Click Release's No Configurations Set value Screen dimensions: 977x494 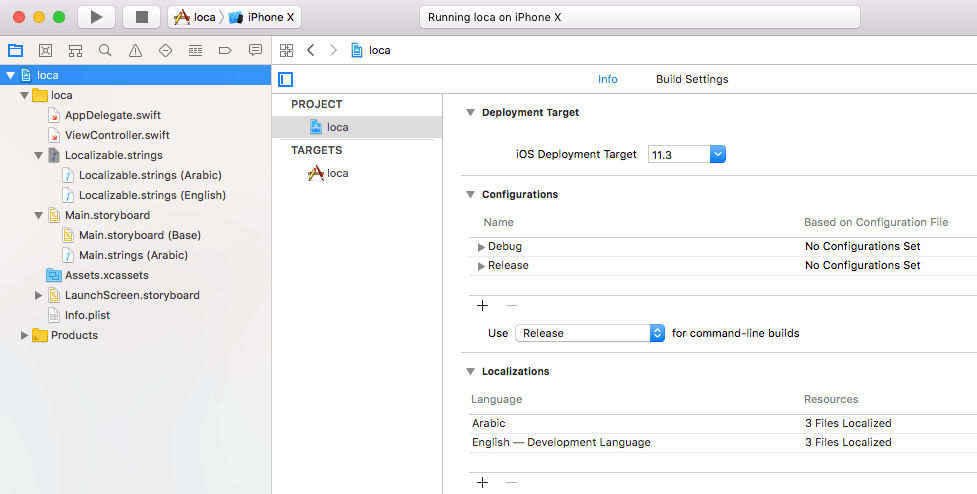pos(862,265)
